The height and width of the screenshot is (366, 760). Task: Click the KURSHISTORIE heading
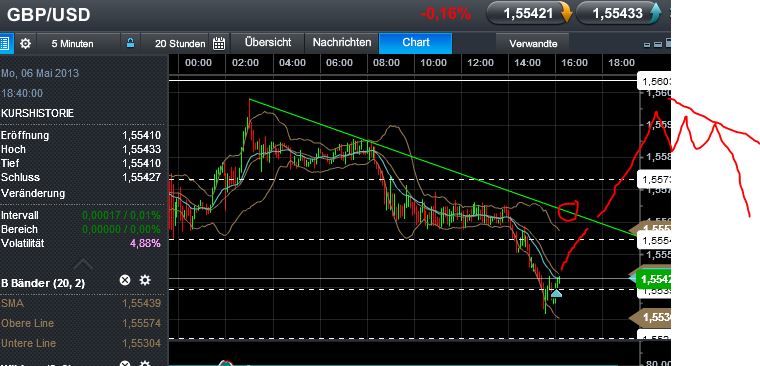pos(37,113)
